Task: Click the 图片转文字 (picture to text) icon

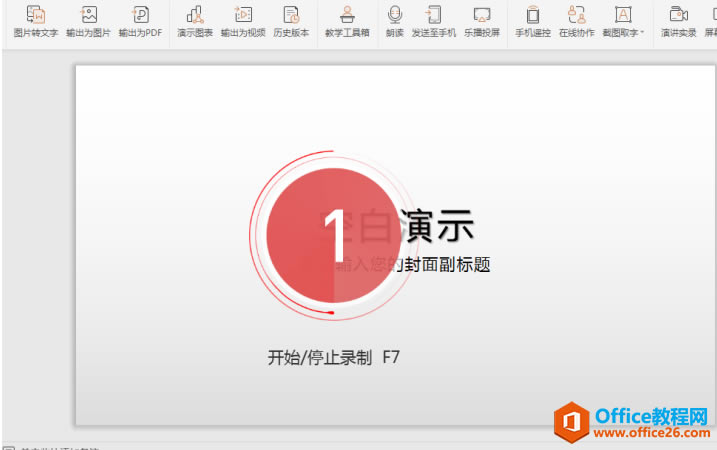Action: [x=36, y=21]
